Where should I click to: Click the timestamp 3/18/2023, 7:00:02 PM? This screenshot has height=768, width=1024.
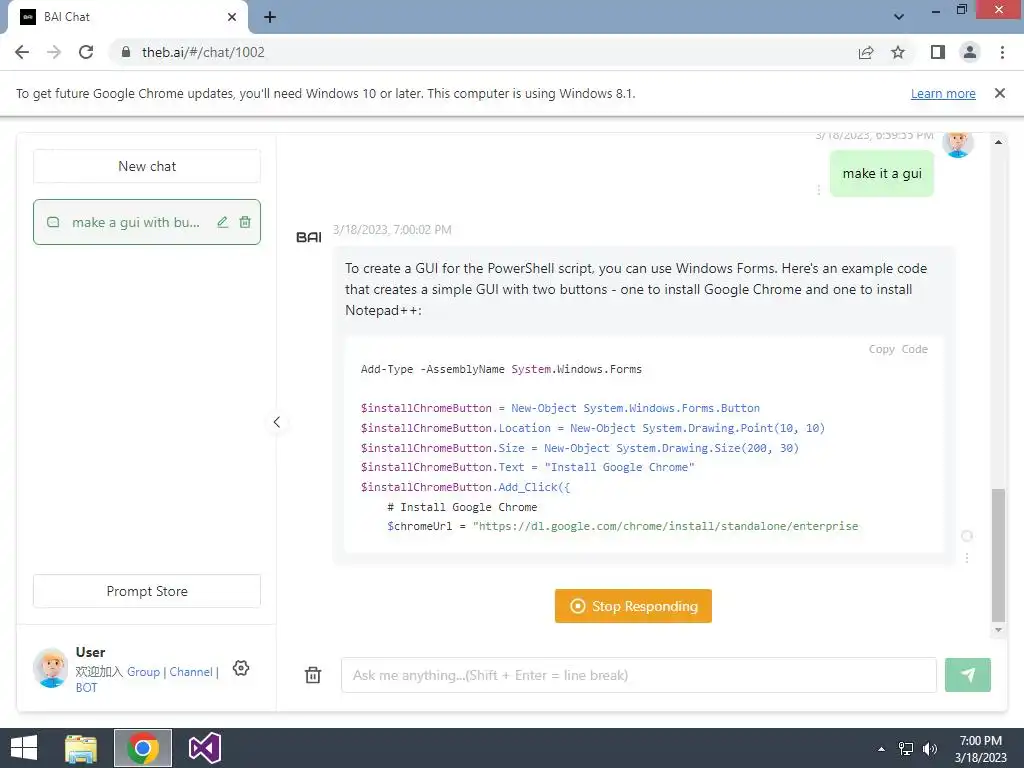click(392, 230)
